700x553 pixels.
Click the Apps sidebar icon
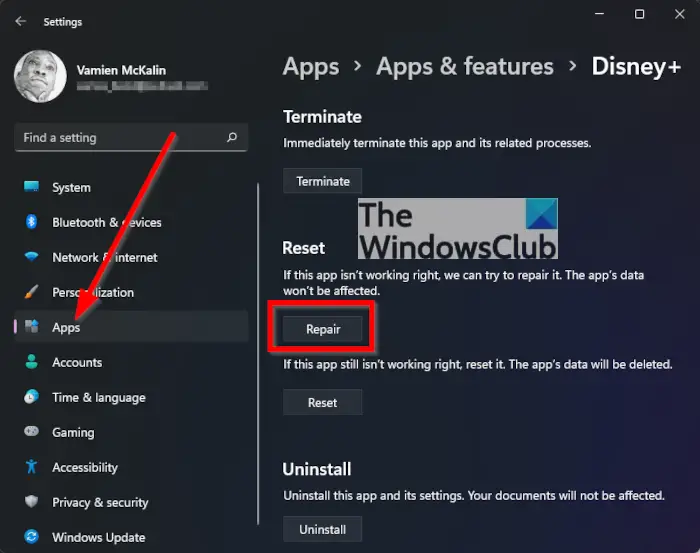pos(31,326)
